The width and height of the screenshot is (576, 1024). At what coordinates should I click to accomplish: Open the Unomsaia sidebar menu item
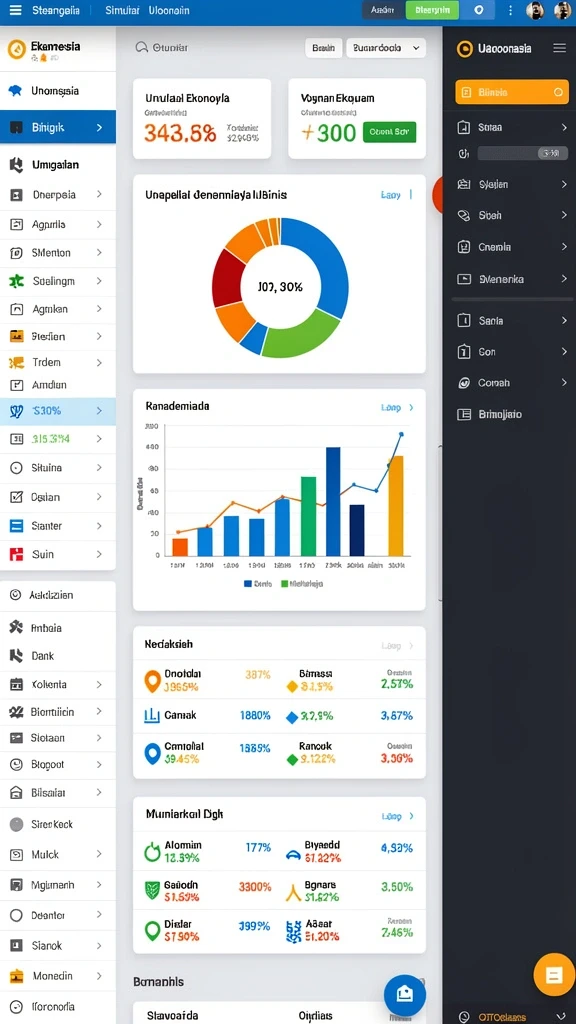tap(58, 91)
